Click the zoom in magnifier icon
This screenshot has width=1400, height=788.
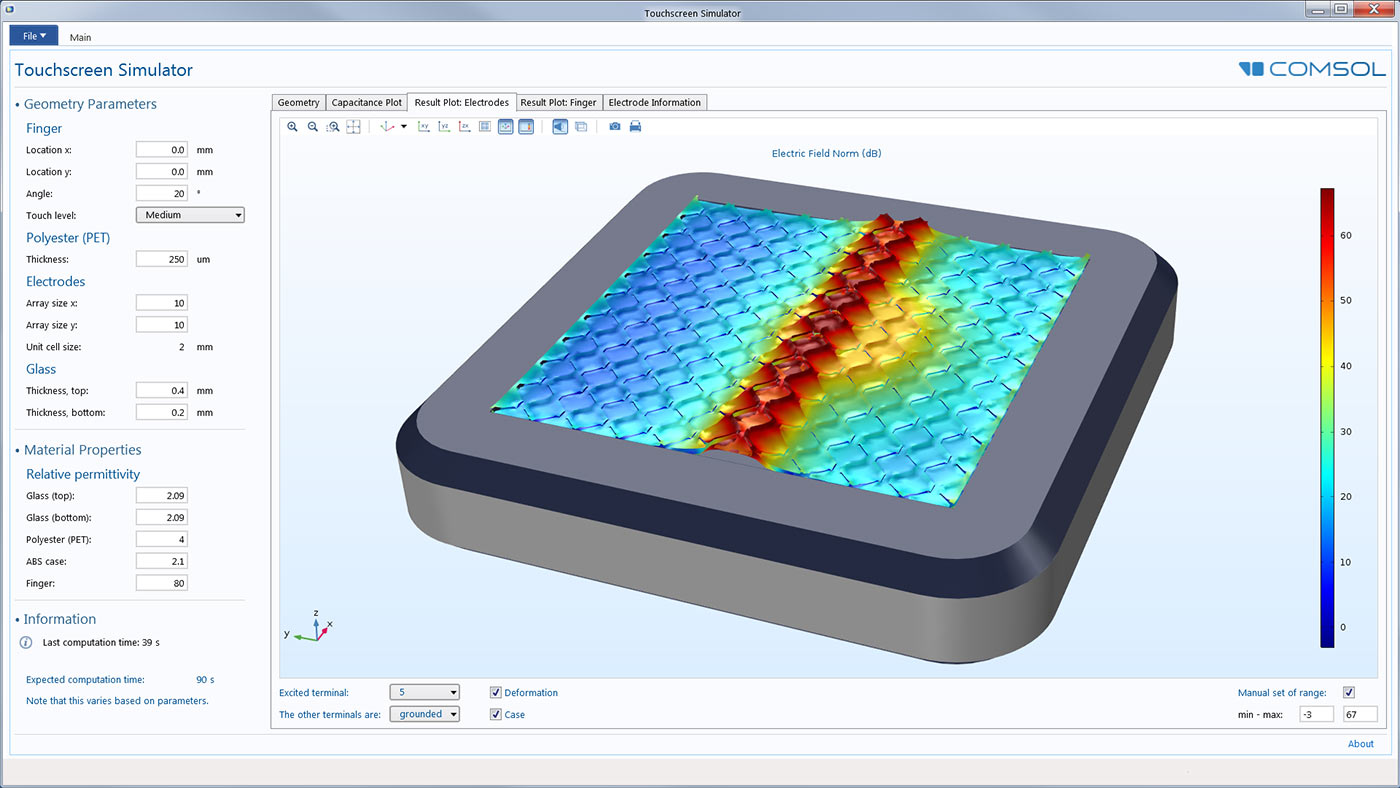[x=292, y=127]
